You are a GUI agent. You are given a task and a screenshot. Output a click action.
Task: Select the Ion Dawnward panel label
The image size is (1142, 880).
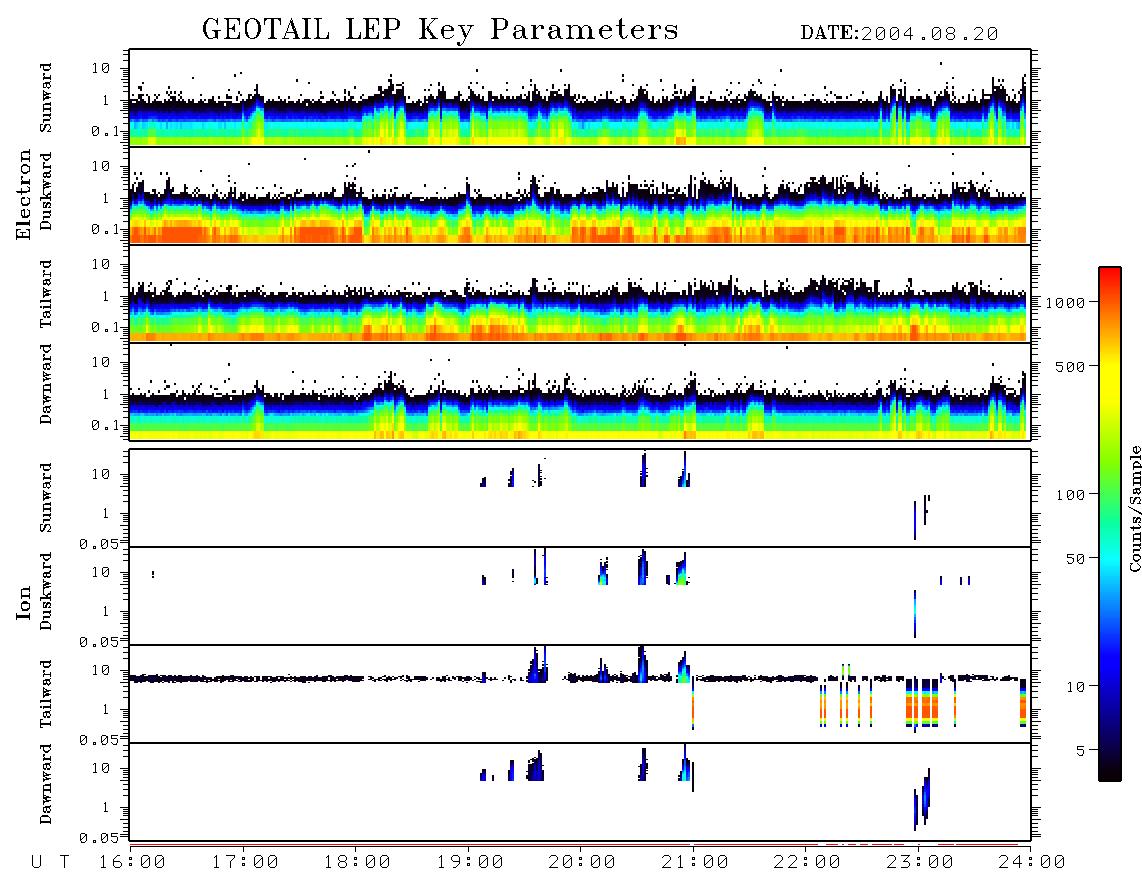tap(45, 784)
